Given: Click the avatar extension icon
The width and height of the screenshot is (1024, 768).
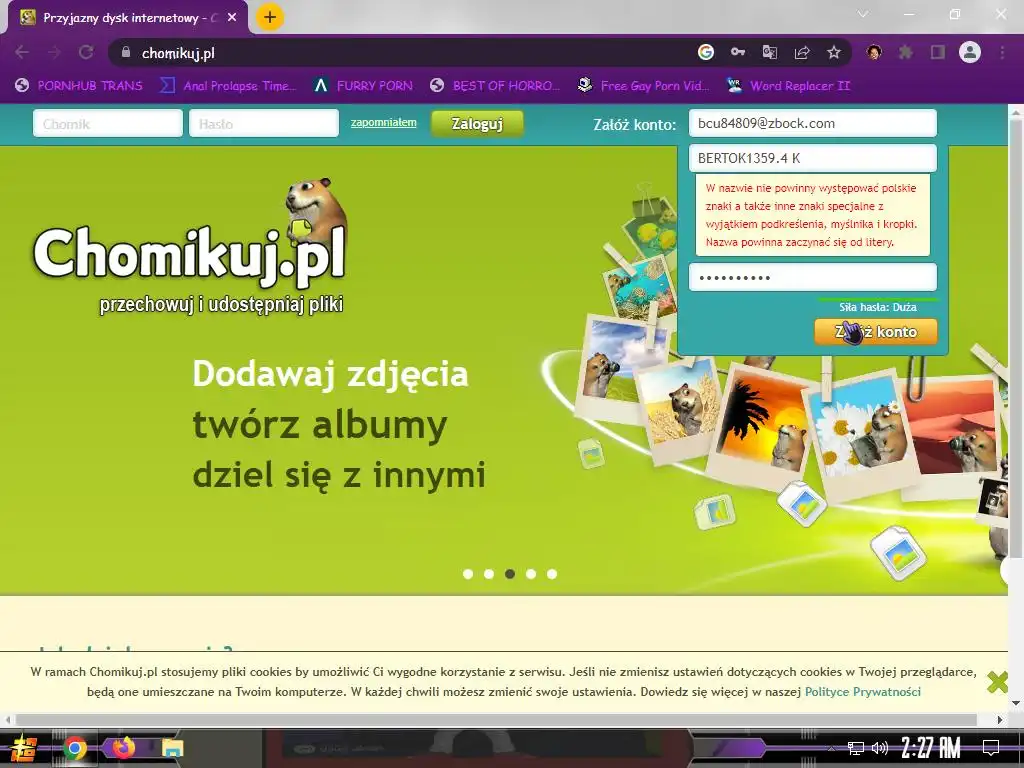Looking at the screenshot, I should 874,52.
